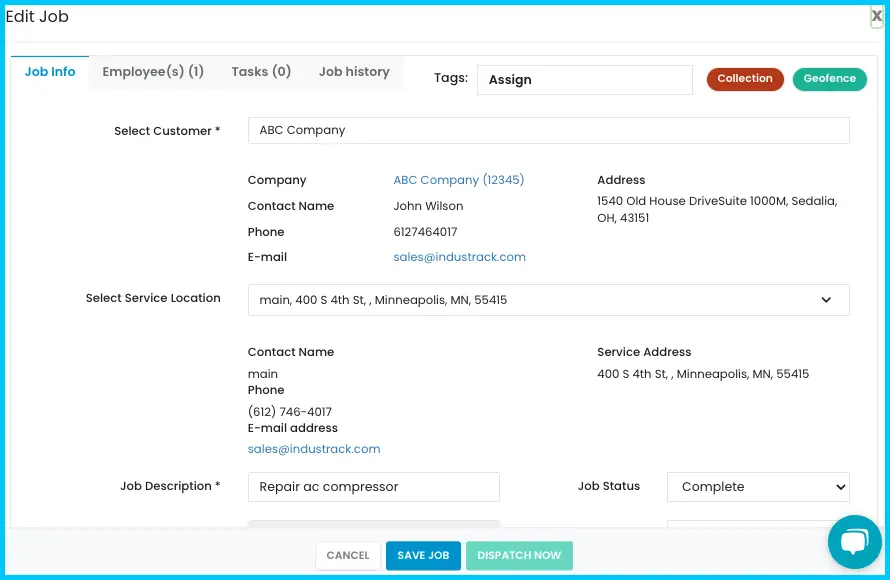Viewport: 890px width, 580px height.
Task: Open the Job Status dropdown showing Complete
Action: 758,487
